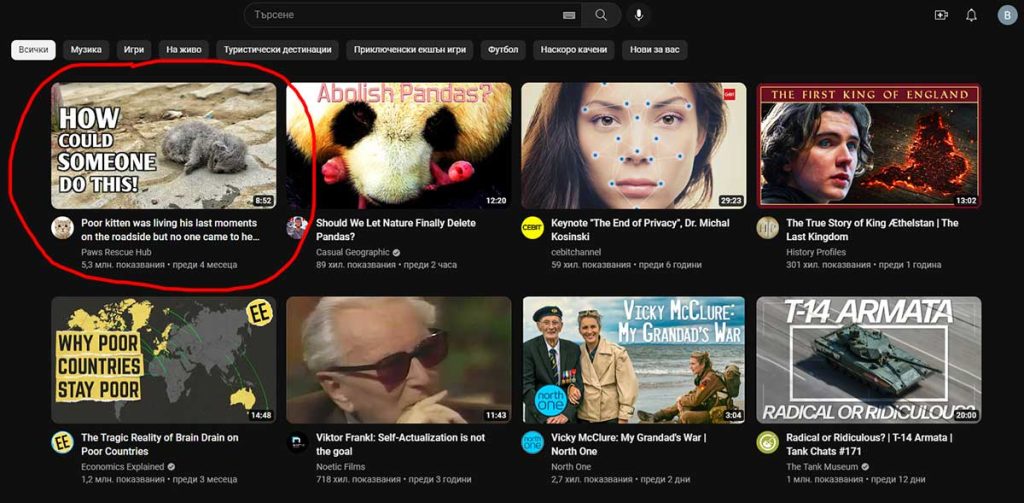1024x503 pixels.
Task: Open the on-screen keyboard icon in search
Action: point(569,15)
